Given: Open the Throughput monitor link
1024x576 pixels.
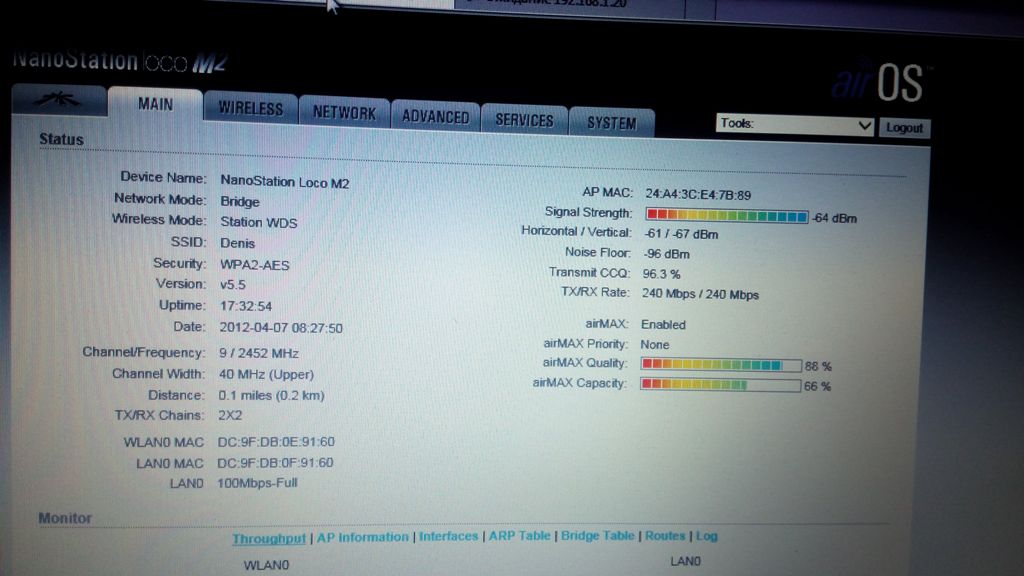Looking at the screenshot, I should tap(269, 538).
